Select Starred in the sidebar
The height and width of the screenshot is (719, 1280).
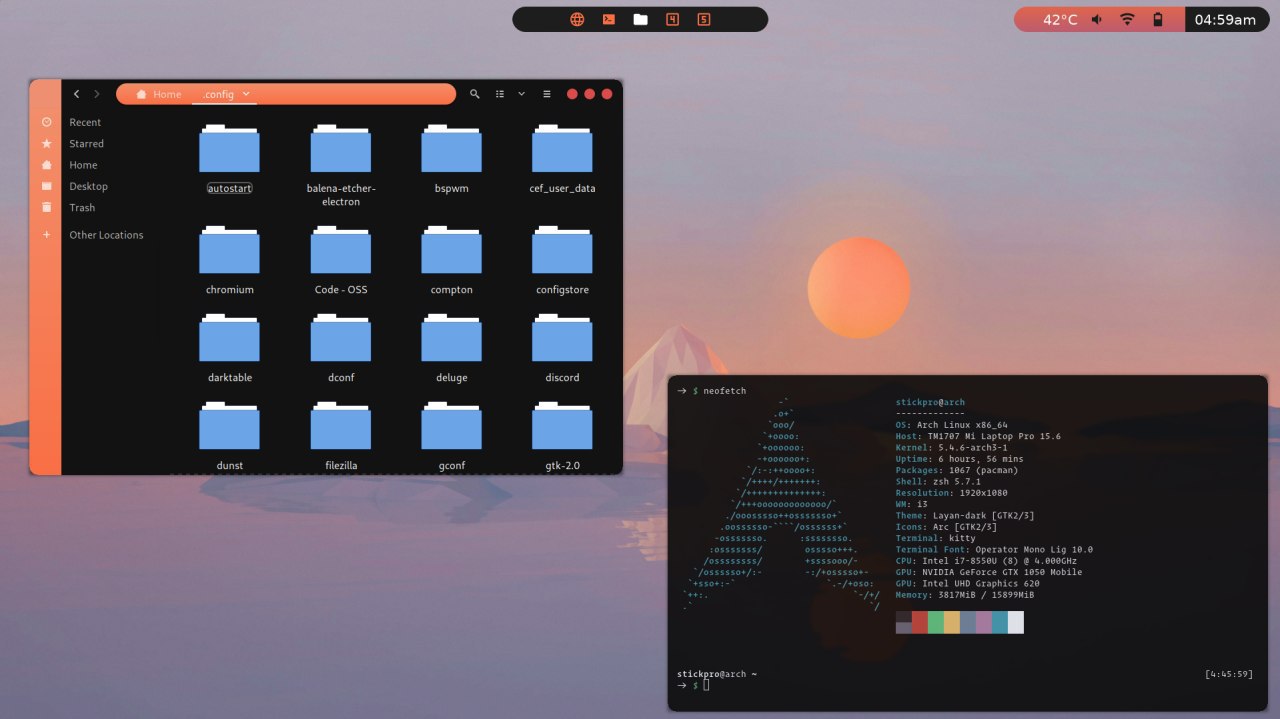pyautogui.click(x=86, y=144)
